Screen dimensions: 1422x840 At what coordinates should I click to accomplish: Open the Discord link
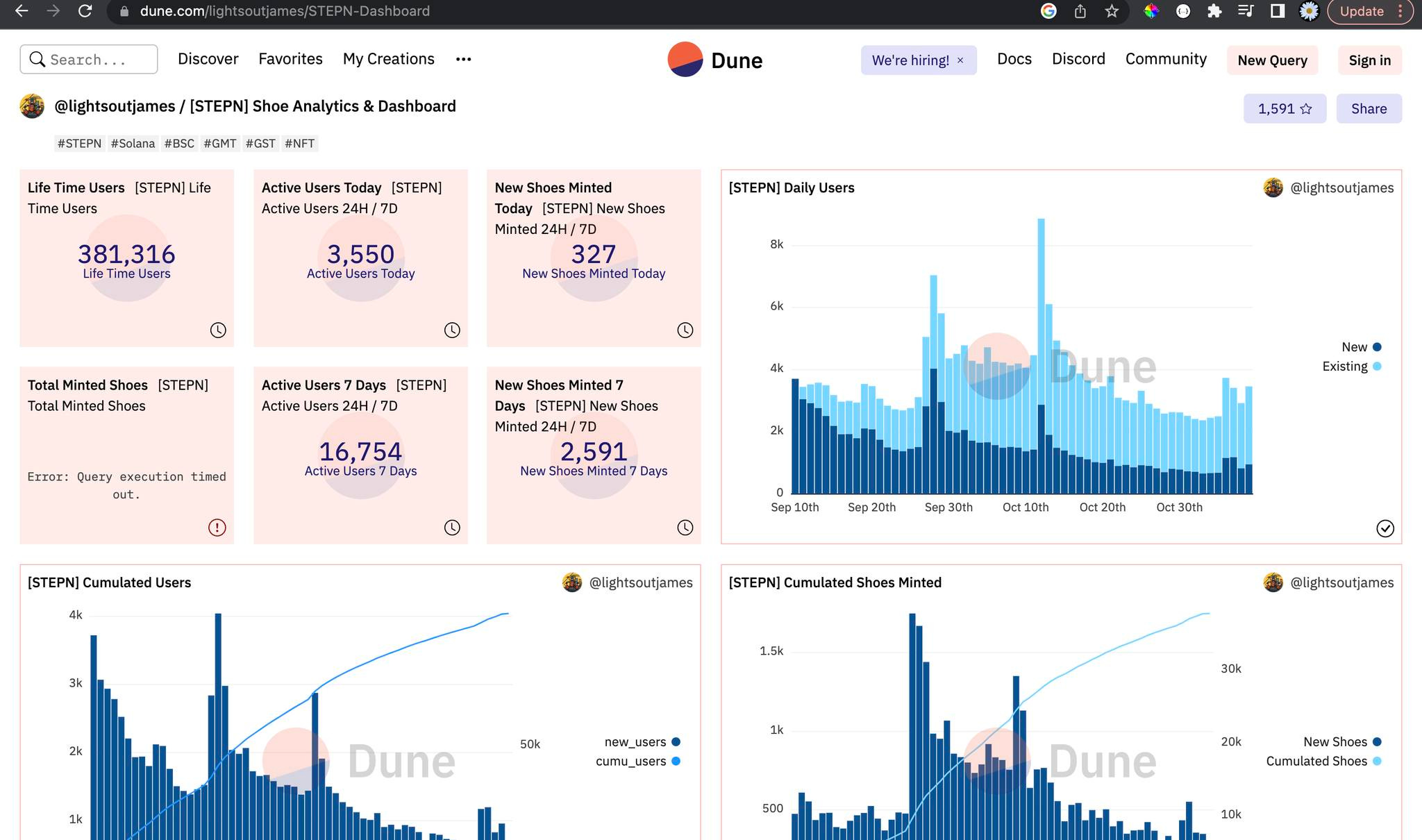(x=1078, y=59)
